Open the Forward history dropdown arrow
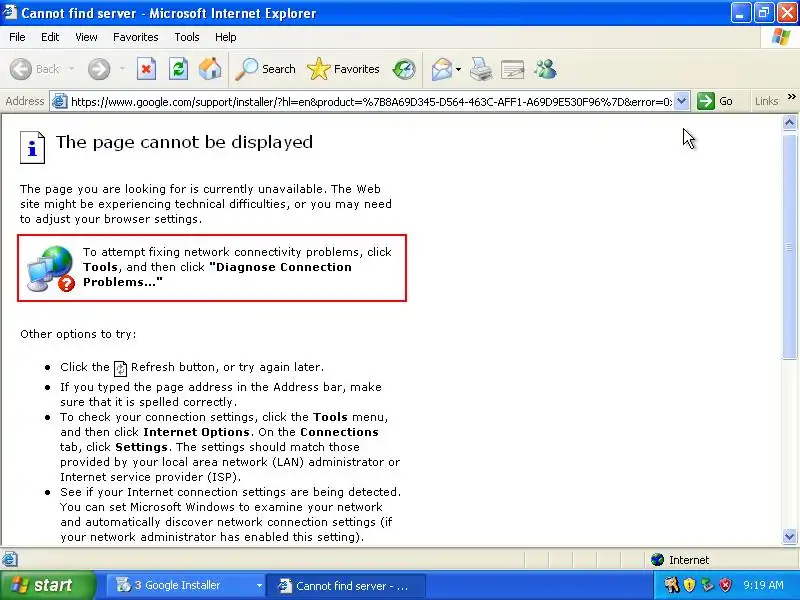Viewport: 800px width, 600px height. (x=122, y=69)
